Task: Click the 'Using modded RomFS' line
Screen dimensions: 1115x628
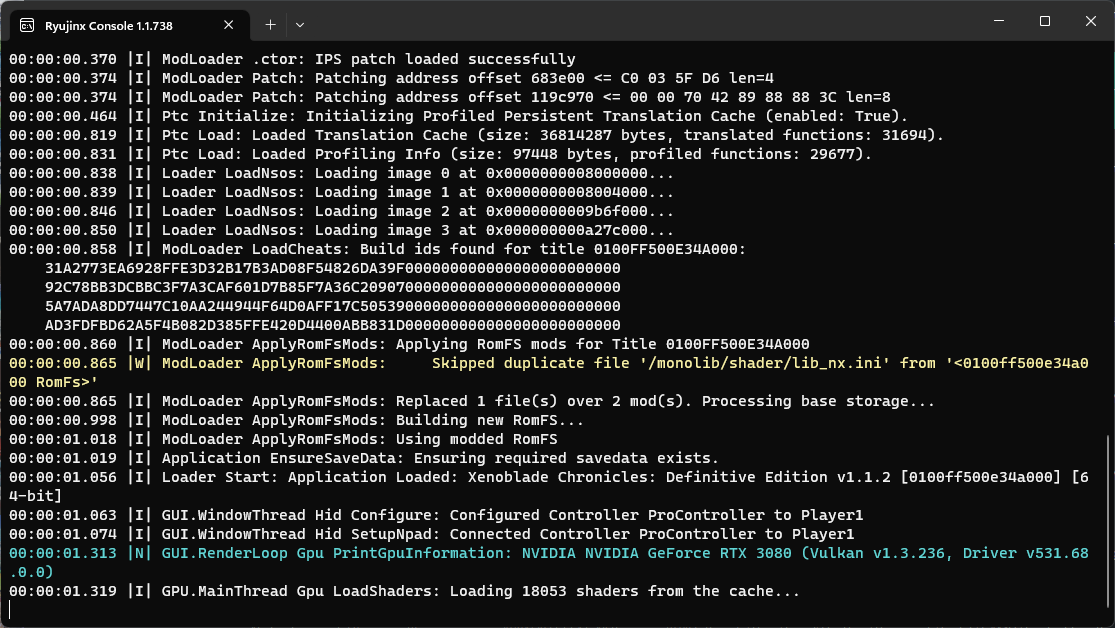Action: (283, 440)
